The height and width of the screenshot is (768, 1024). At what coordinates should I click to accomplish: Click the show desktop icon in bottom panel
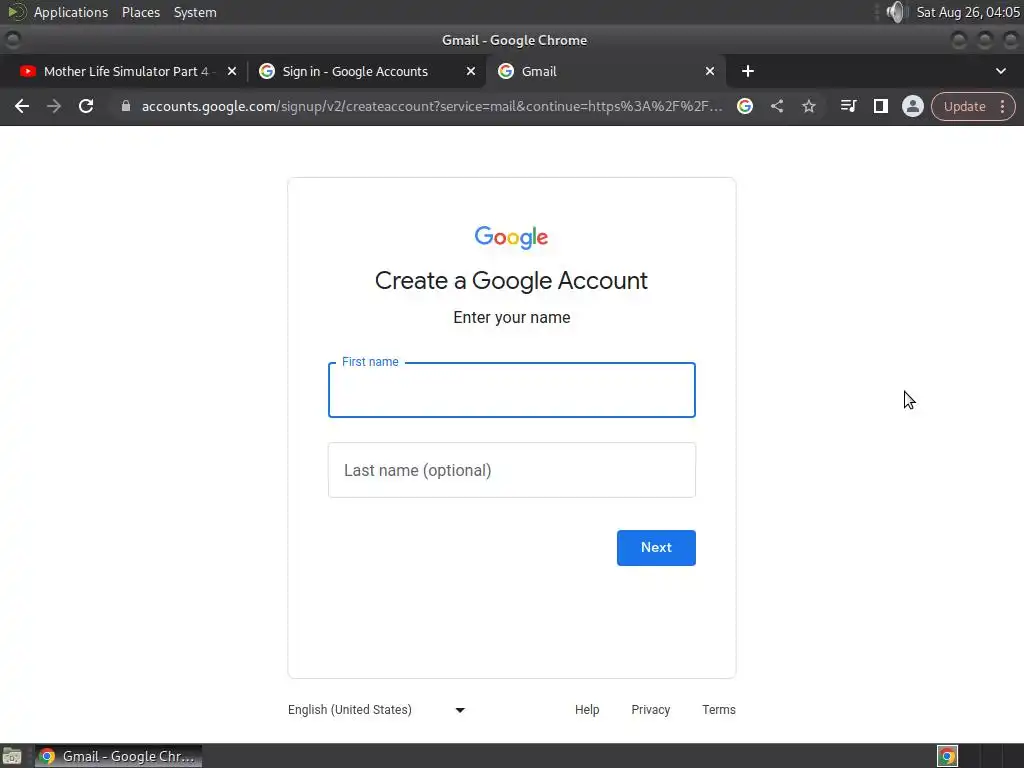(x=12, y=756)
